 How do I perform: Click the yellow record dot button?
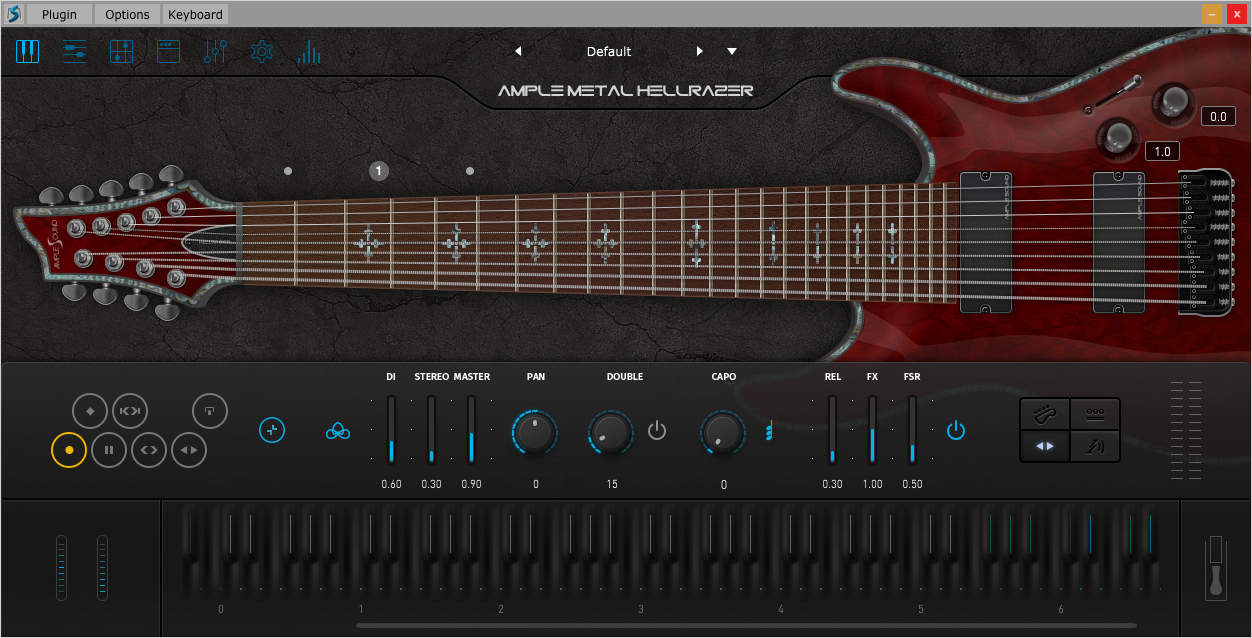(x=69, y=450)
